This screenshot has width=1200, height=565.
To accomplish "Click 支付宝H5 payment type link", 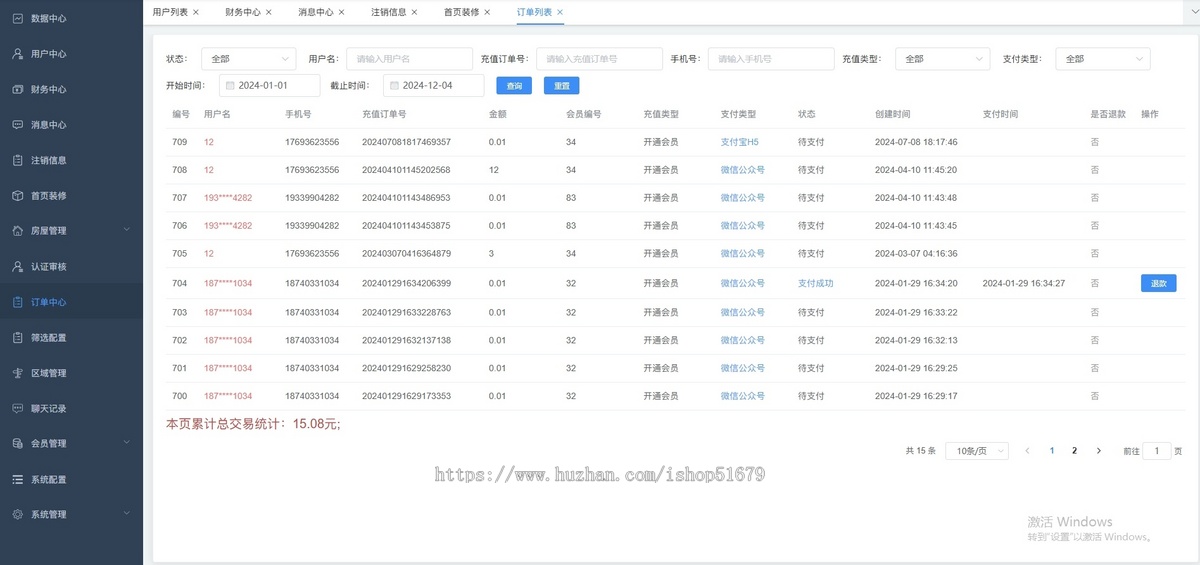I will pyautogui.click(x=740, y=142).
